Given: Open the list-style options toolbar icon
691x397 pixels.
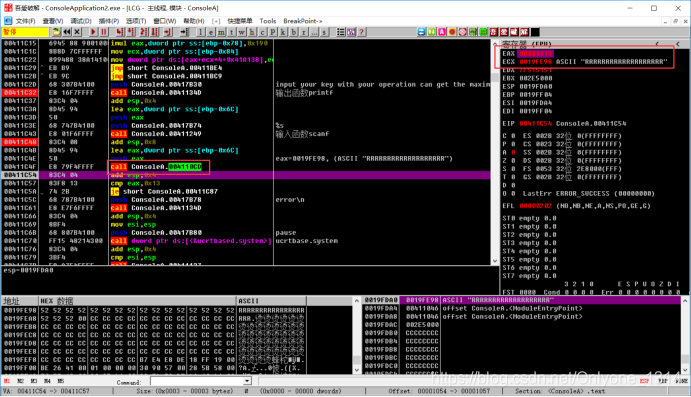Looking at the screenshot, I should click(341, 32).
